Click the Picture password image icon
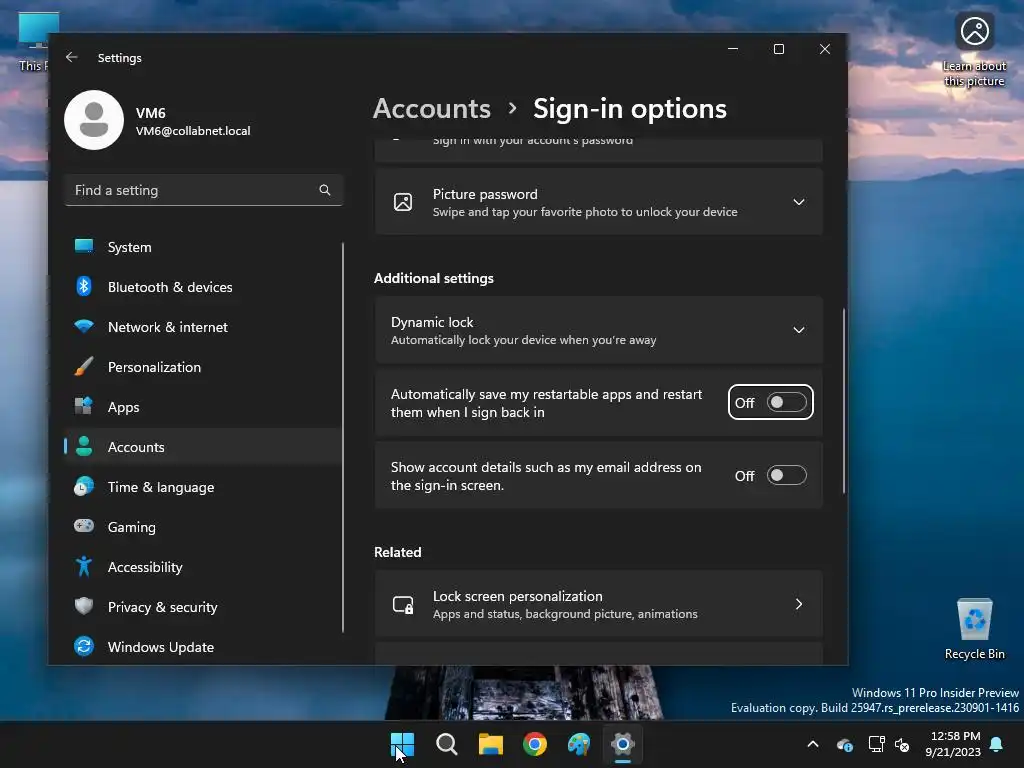The height and width of the screenshot is (768, 1024). [x=403, y=202]
